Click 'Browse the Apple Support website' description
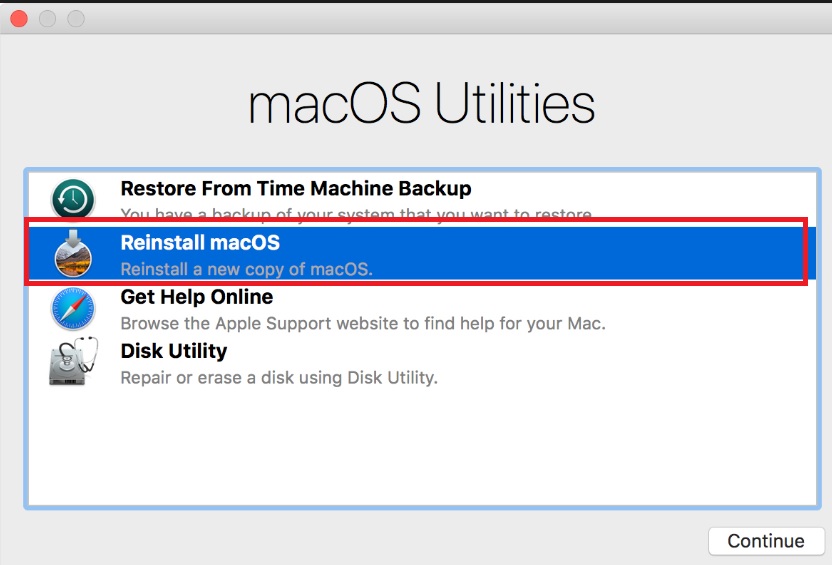 coord(362,324)
